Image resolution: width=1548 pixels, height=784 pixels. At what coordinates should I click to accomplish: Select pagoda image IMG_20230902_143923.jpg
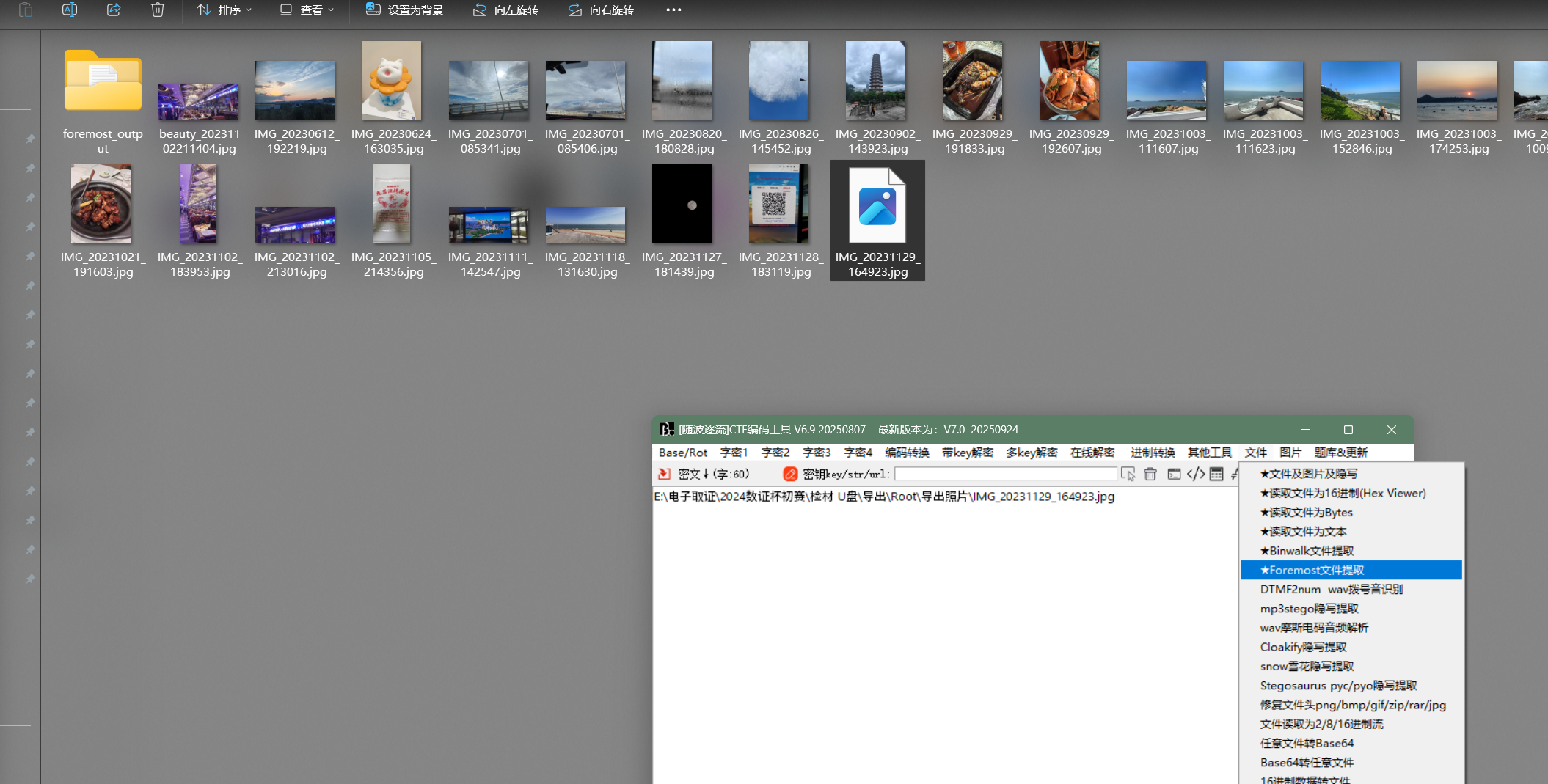click(x=876, y=81)
